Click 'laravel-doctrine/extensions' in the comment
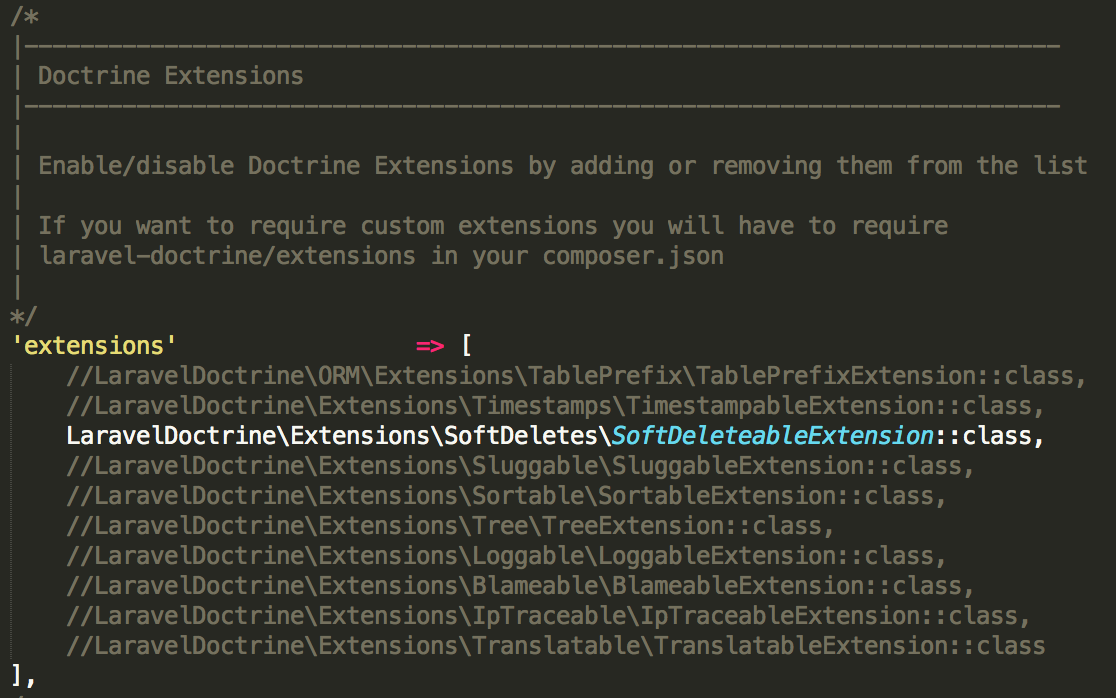Image resolution: width=1116 pixels, height=698 pixels. click(227, 256)
